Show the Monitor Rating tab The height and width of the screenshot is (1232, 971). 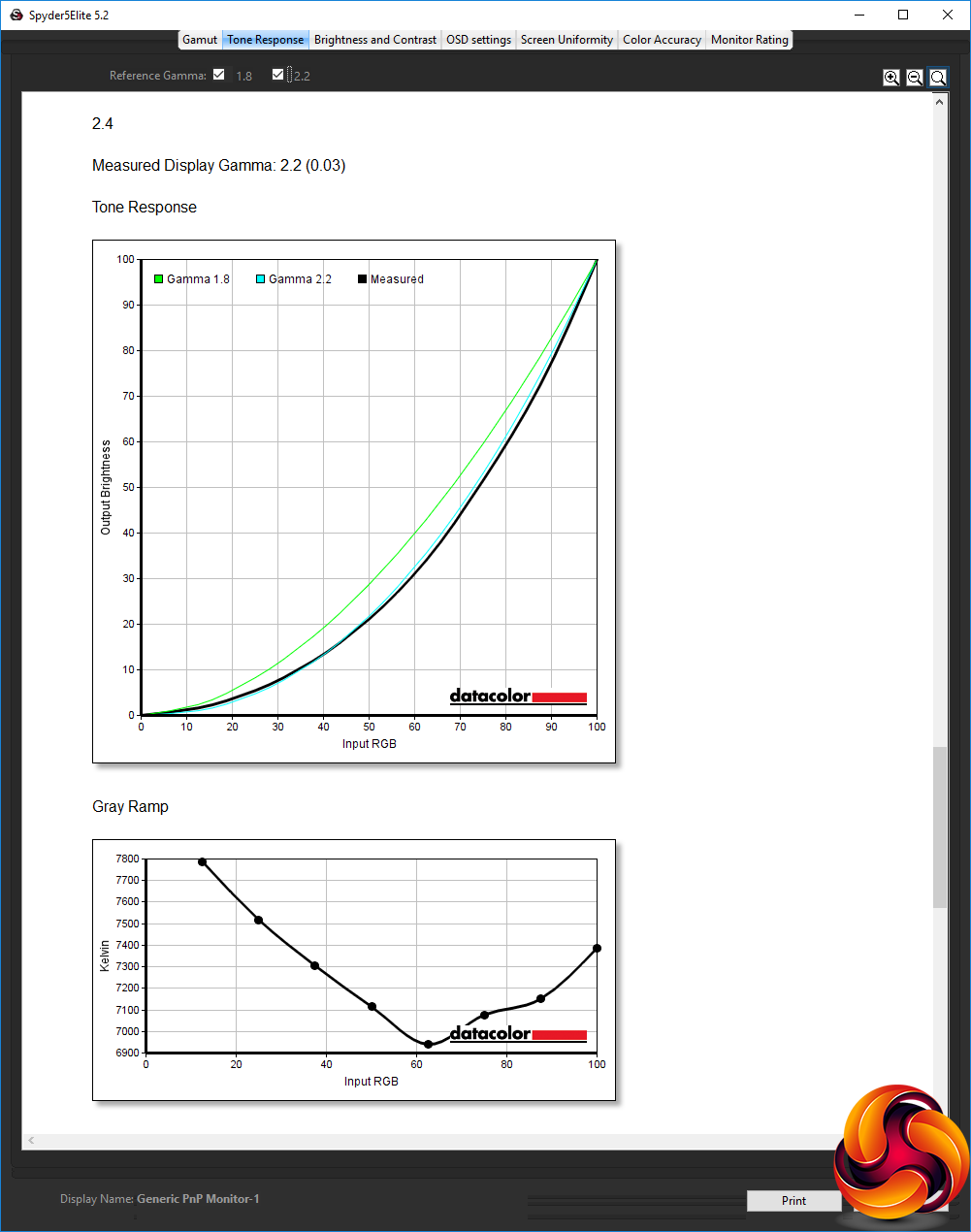coord(750,40)
